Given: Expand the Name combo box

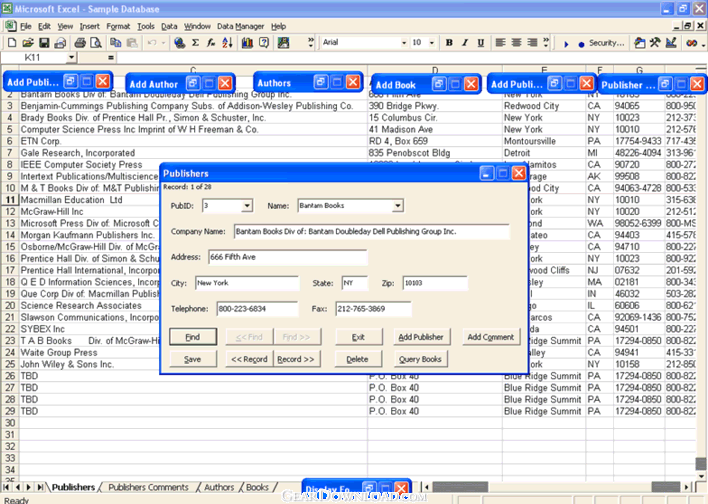Looking at the screenshot, I should (397, 206).
